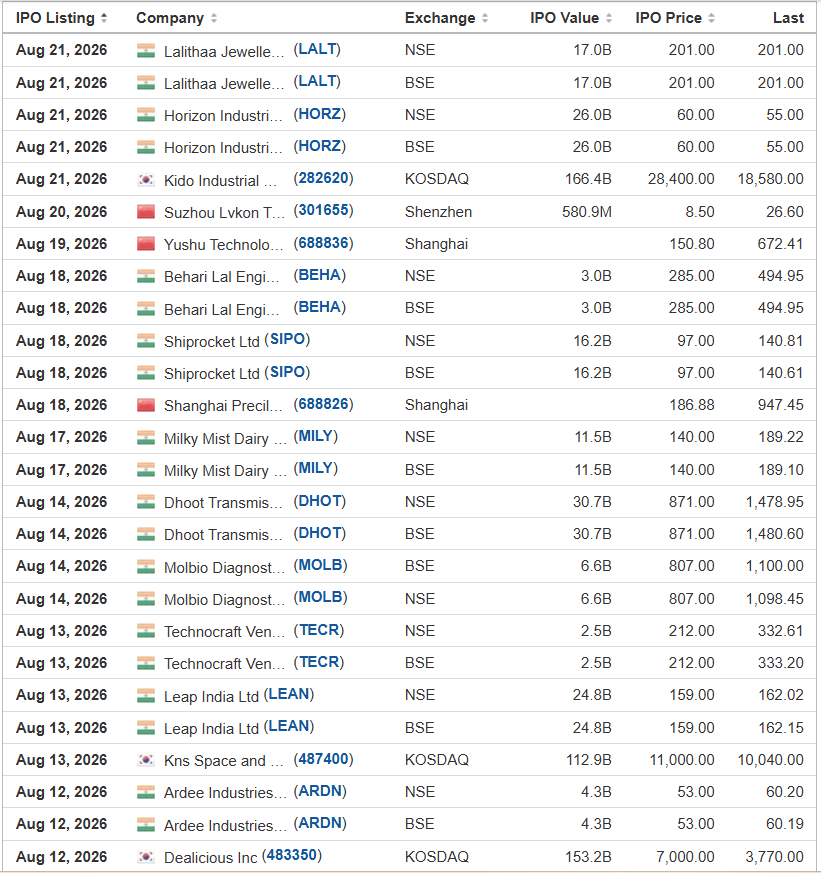Click India flag in Behari Lal Engi BSE row
This screenshot has width=821, height=873.
pyautogui.click(x=146, y=308)
